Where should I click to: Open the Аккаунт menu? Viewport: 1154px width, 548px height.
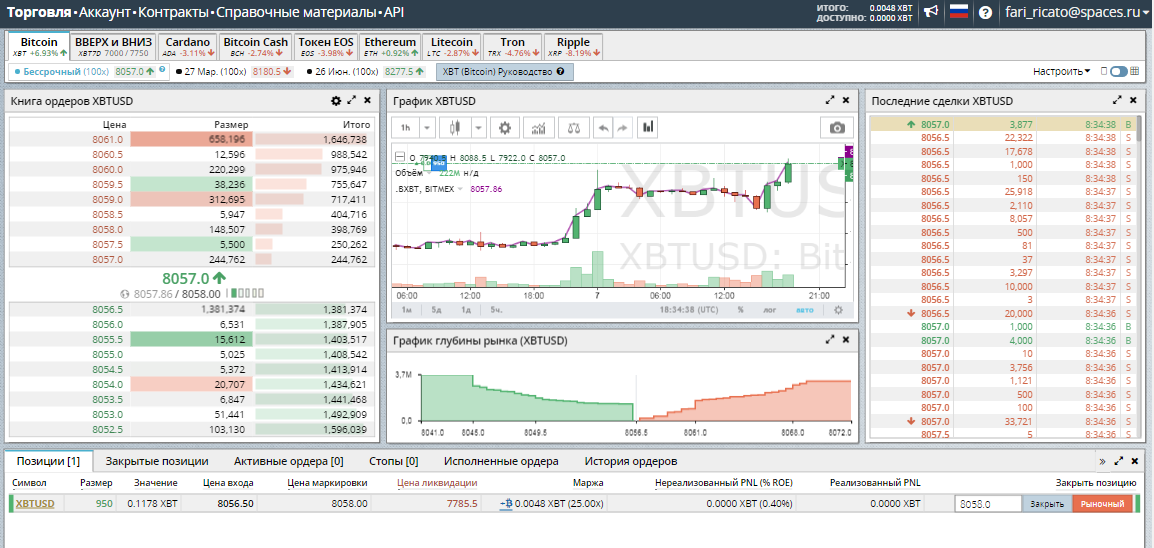tap(106, 13)
